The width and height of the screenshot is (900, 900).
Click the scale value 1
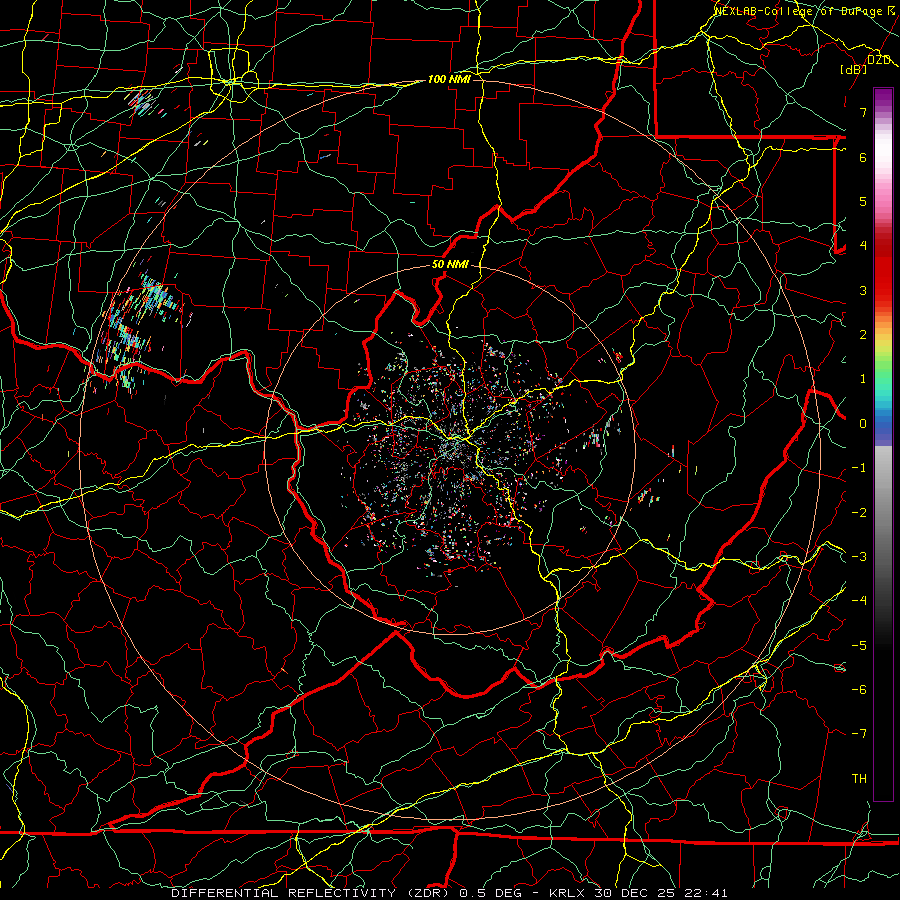(x=863, y=379)
